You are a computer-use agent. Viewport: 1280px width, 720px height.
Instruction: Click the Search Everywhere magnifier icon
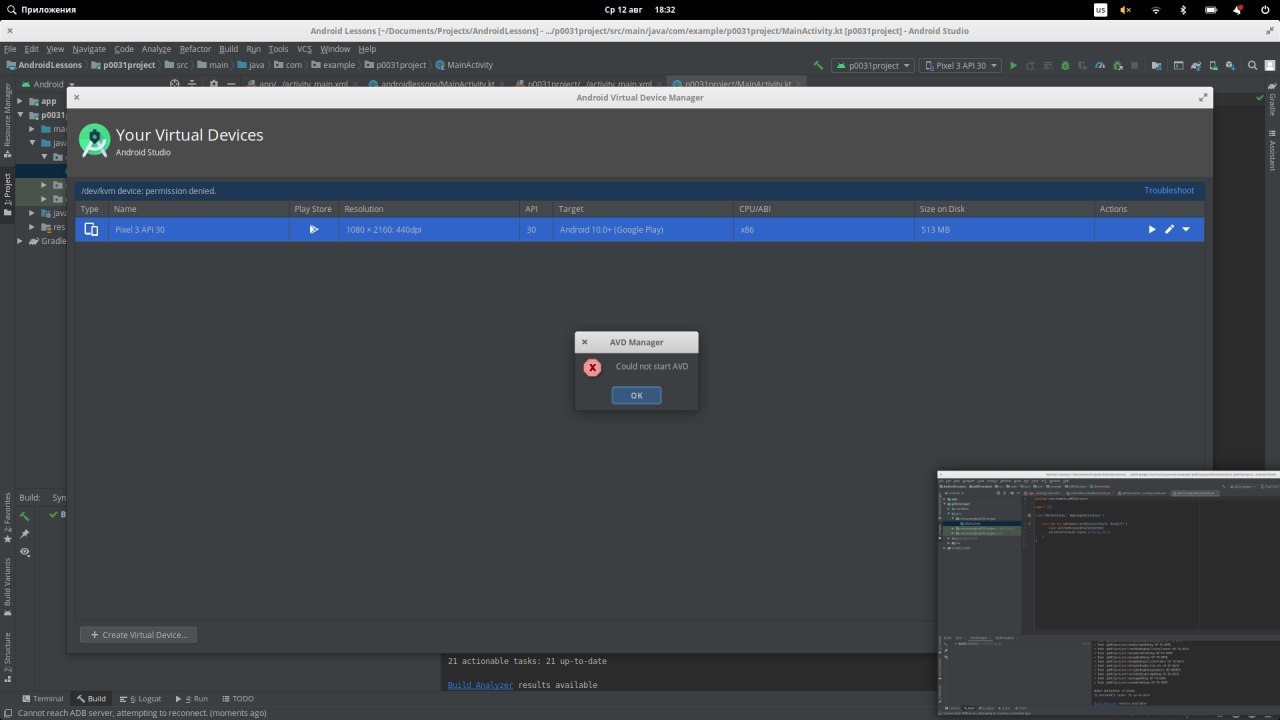click(x=1253, y=65)
